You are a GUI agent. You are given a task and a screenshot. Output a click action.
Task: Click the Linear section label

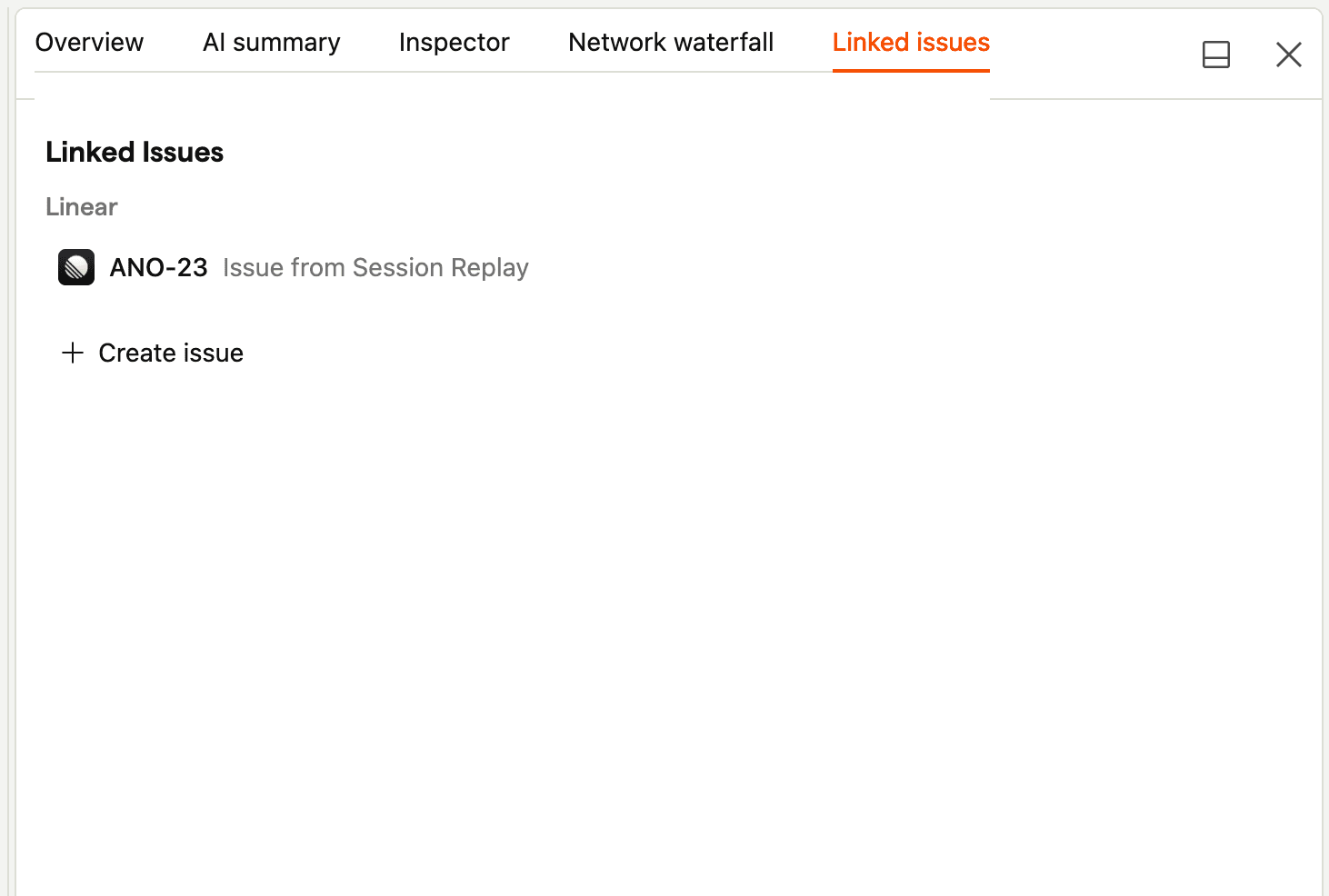point(81,207)
